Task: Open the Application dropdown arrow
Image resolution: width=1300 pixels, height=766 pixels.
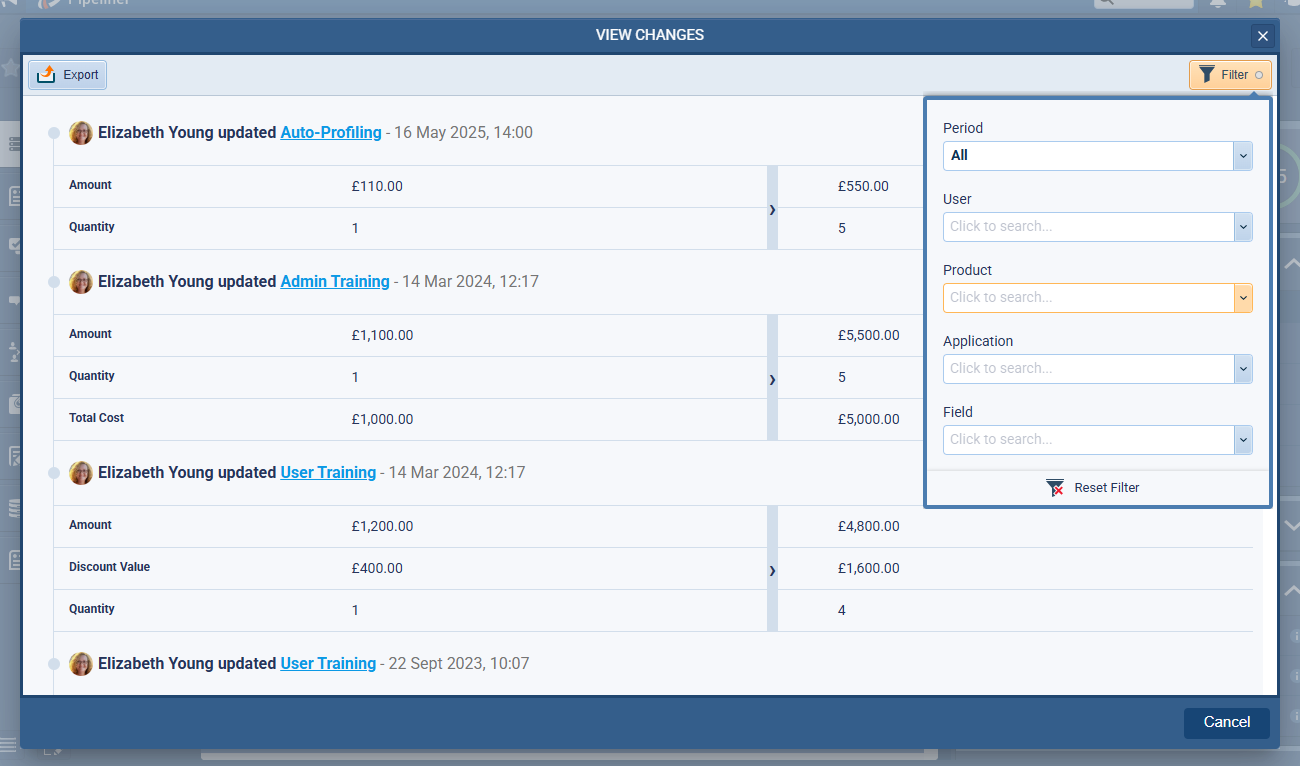Action: coord(1243,369)
